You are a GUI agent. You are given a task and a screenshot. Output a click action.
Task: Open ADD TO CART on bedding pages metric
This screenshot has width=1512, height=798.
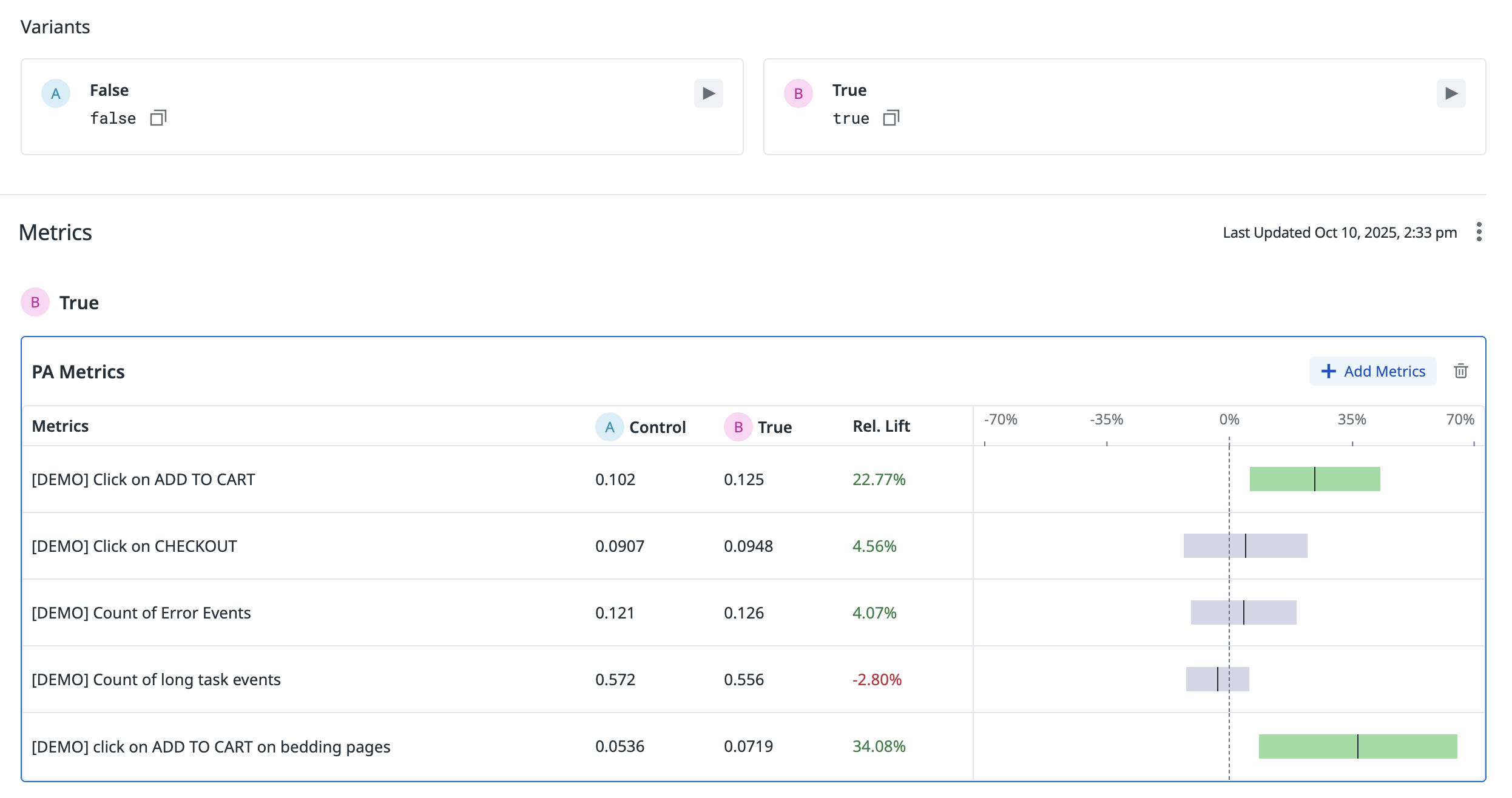click(x=211, y=746)
